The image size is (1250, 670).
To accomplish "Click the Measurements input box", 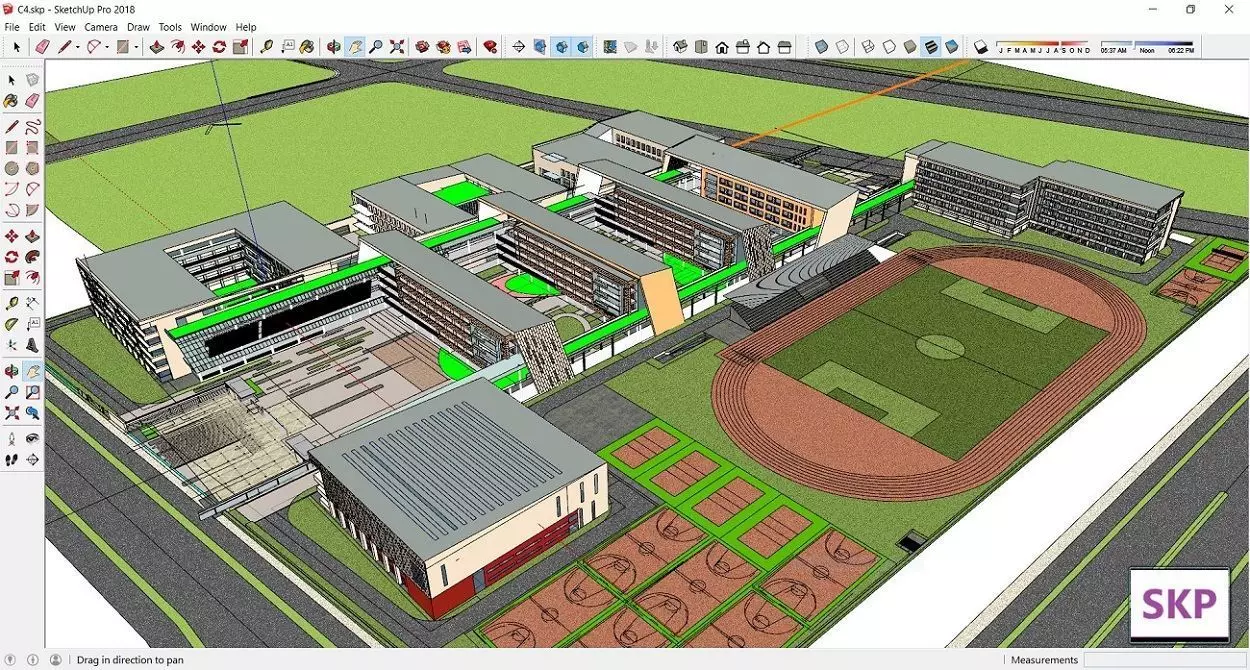I will [1165, 660].
